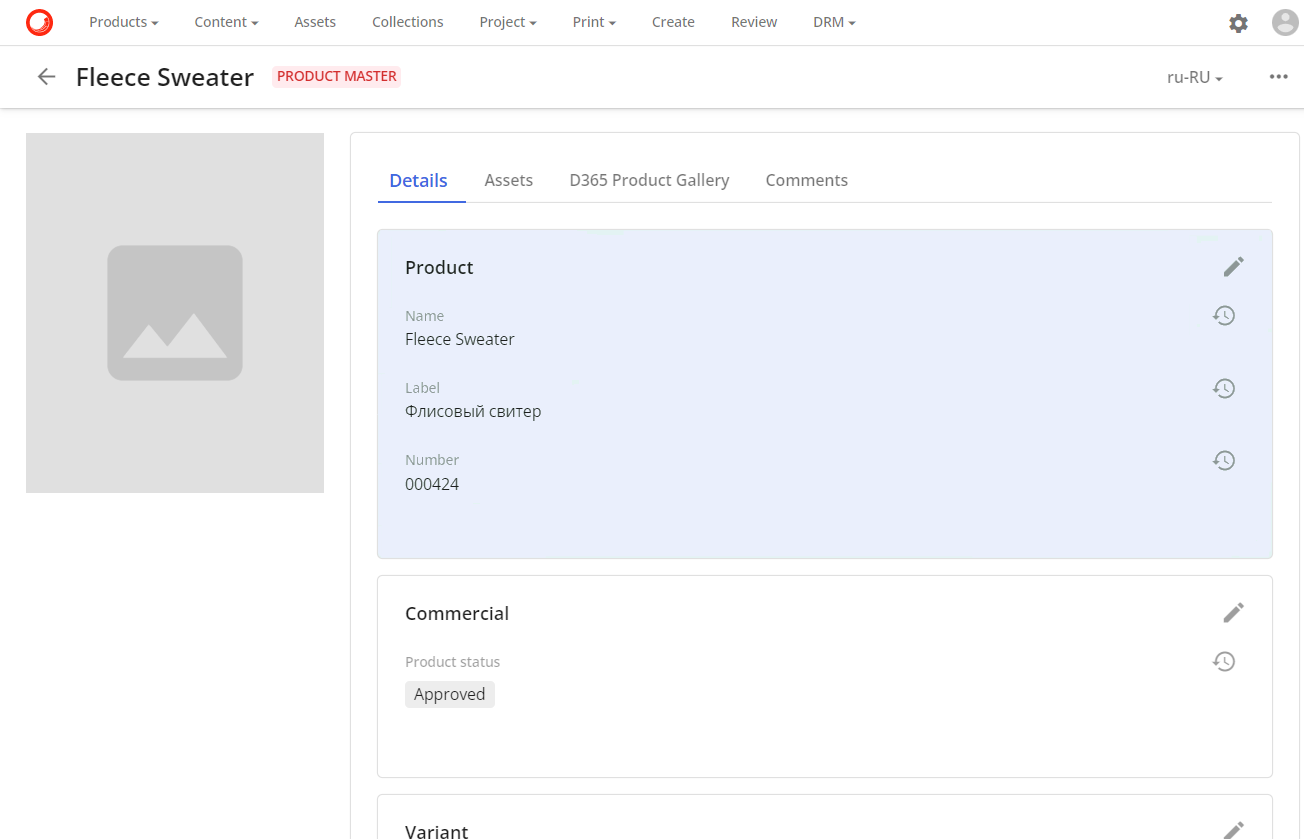Open Review in the top navigation
Screen dimensions: 1304x839
[x=754, y=22]
